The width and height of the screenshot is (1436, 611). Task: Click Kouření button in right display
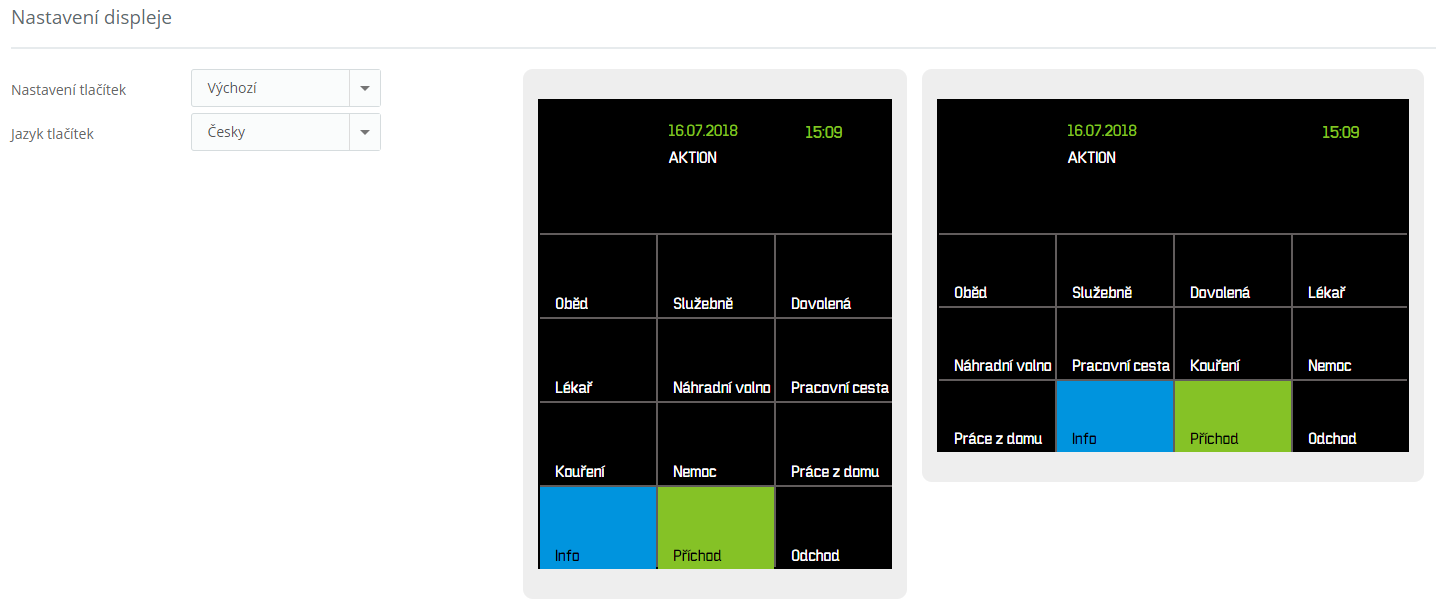1232,344
